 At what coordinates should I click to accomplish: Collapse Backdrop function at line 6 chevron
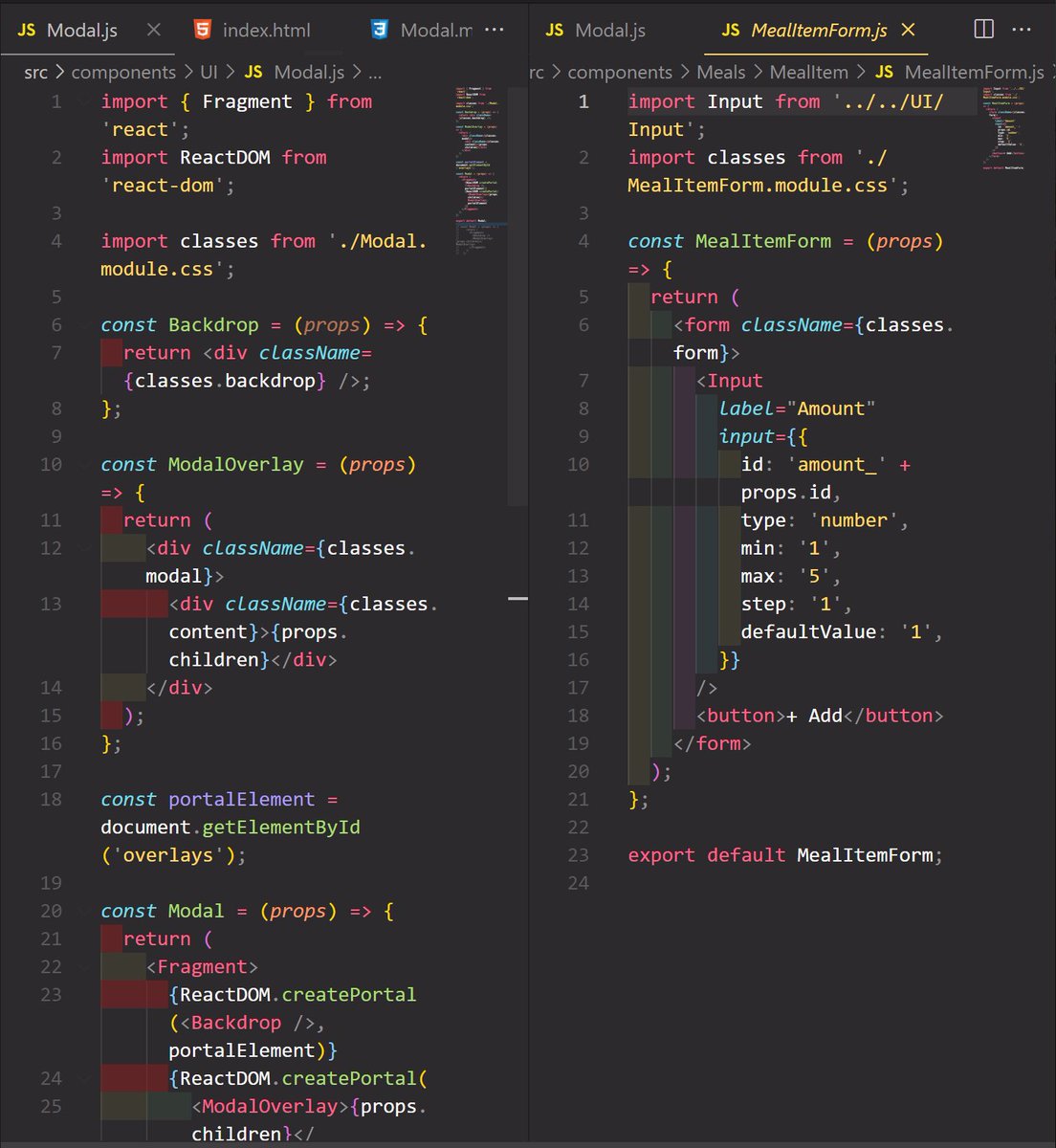(x=84, y=325)
